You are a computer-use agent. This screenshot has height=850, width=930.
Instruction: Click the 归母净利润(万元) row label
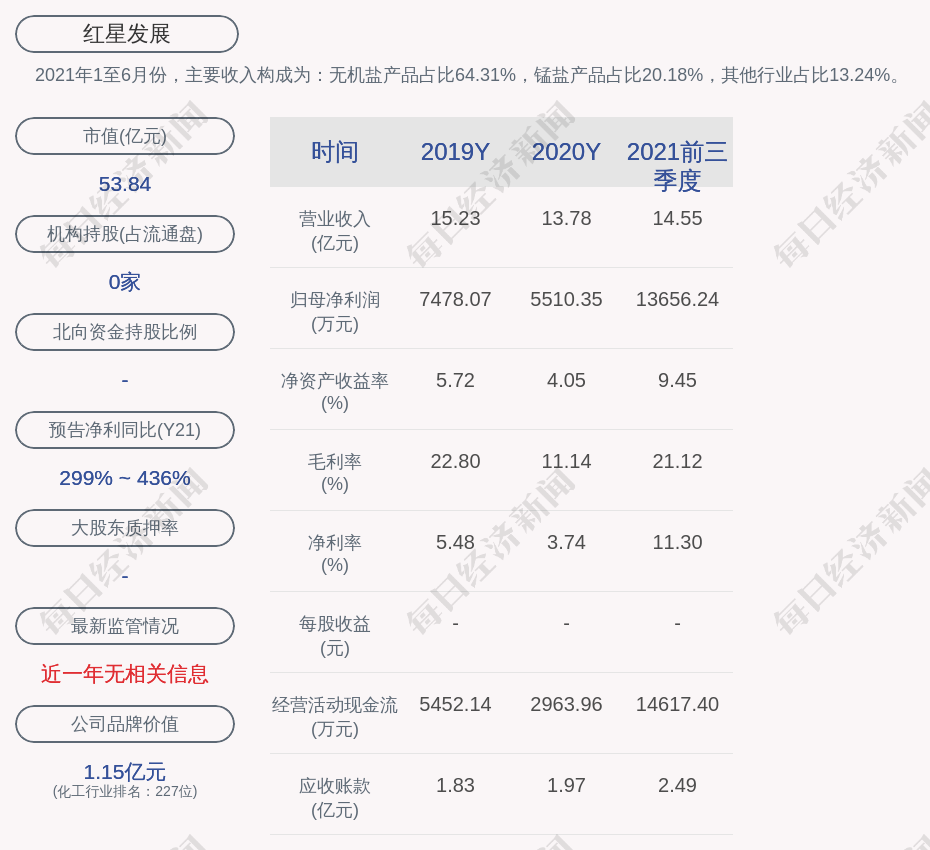(x=335, y=312)
